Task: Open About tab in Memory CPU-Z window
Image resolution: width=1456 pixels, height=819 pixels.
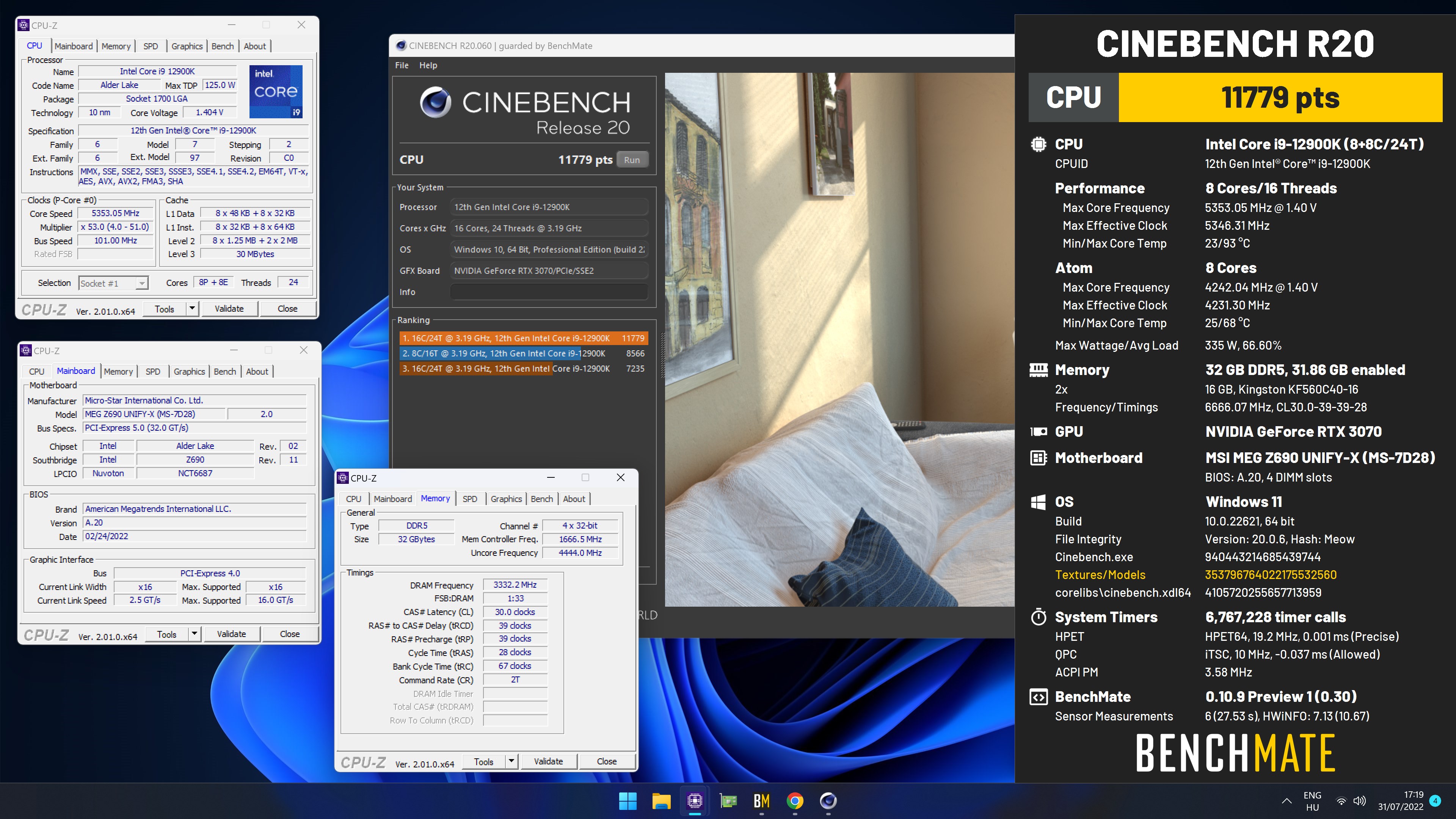Action: click(574, 499)
